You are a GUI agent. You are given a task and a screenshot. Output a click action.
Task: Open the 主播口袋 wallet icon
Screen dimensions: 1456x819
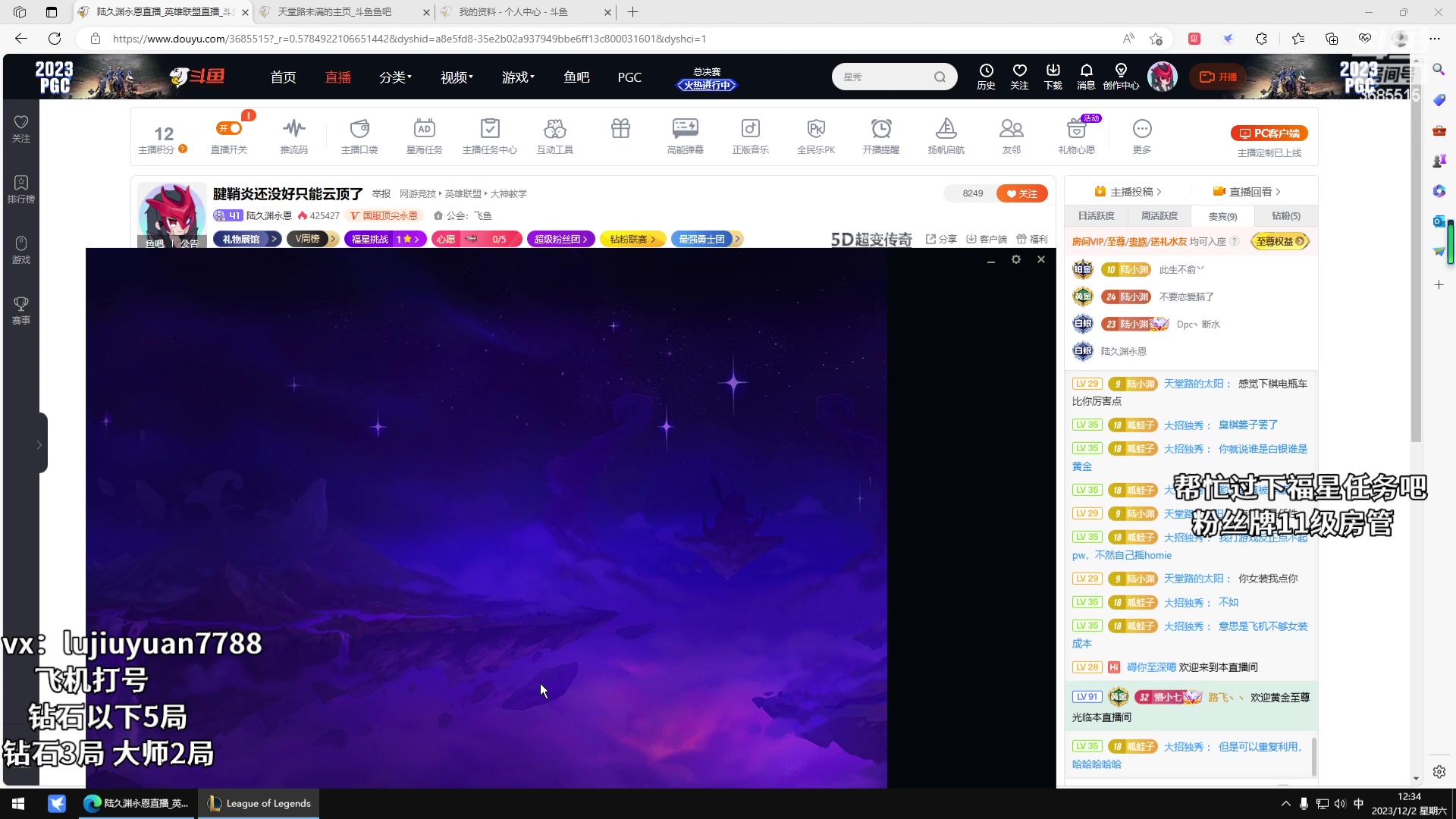(x=359, y=136)
